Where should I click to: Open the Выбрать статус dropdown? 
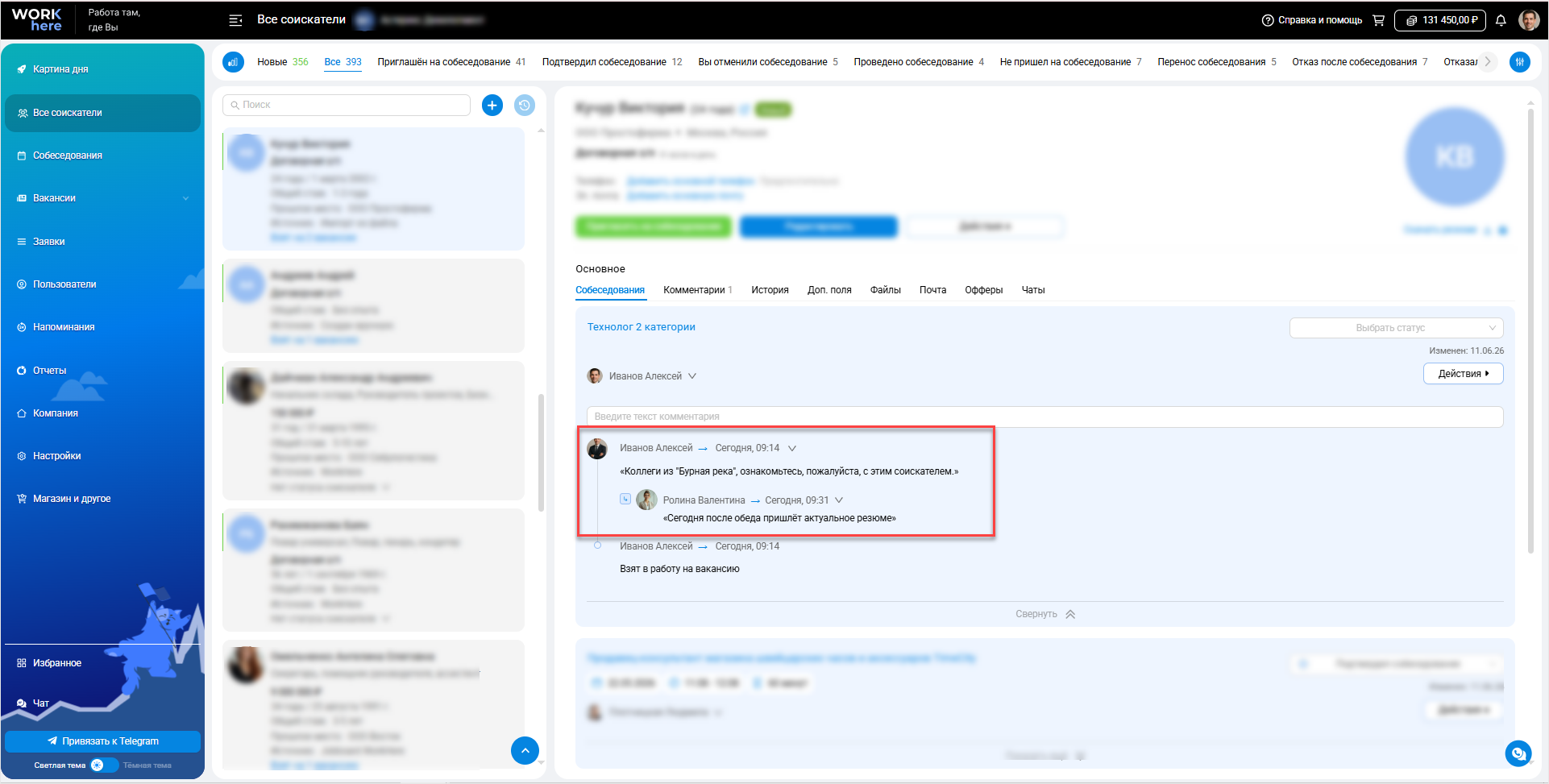pyautogui.click(x=1396, y=328)
